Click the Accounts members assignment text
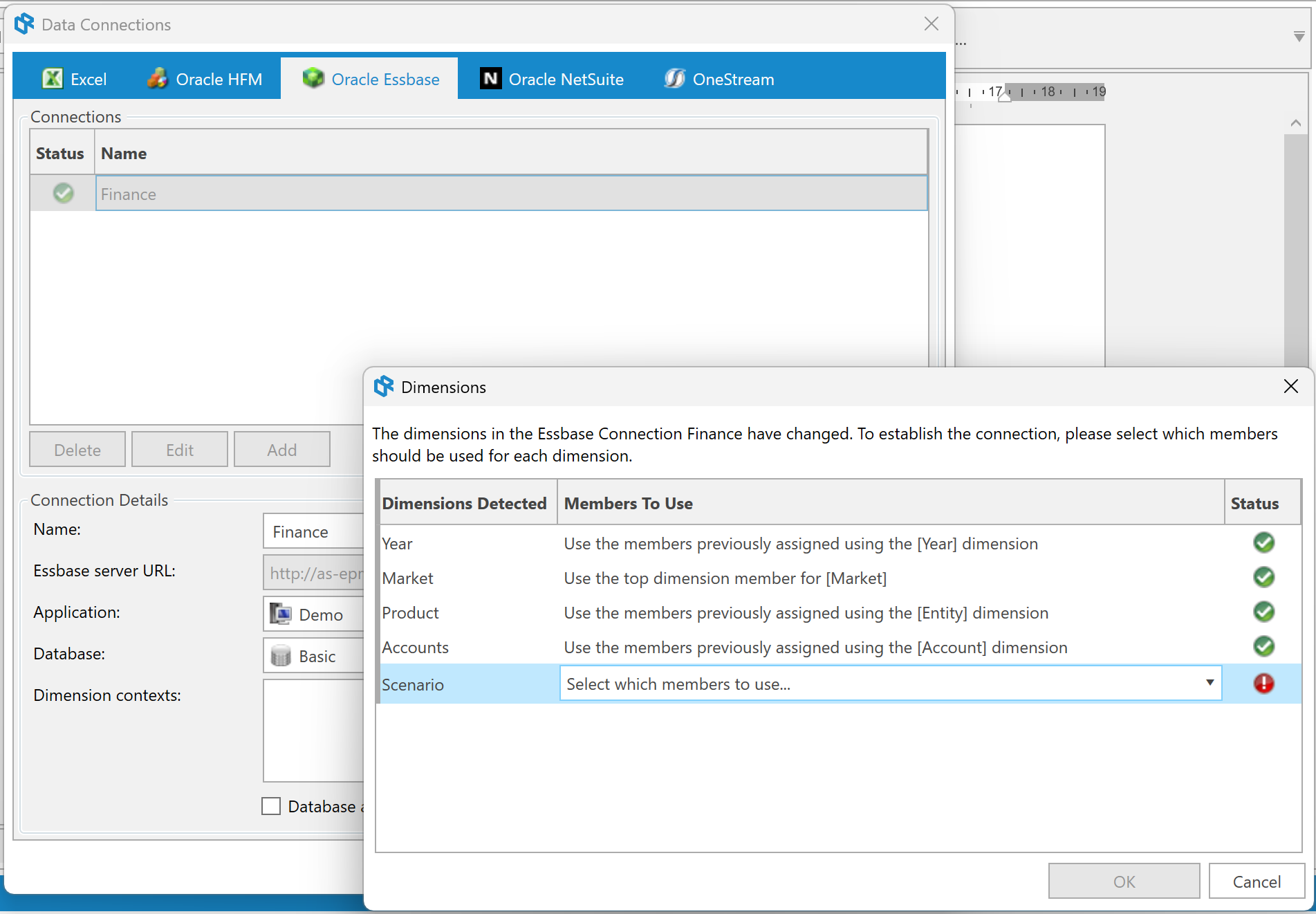 pyautogui.click(x=816, y=647)
